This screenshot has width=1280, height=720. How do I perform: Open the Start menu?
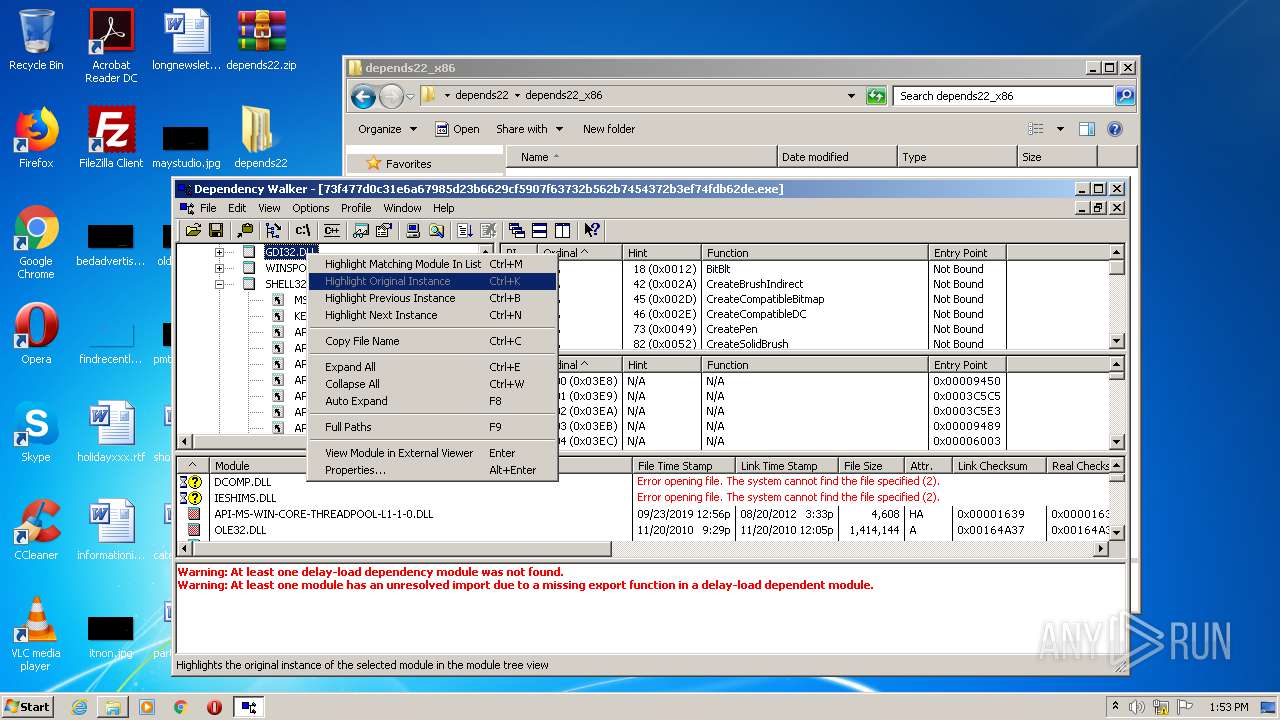pos(27,706)
